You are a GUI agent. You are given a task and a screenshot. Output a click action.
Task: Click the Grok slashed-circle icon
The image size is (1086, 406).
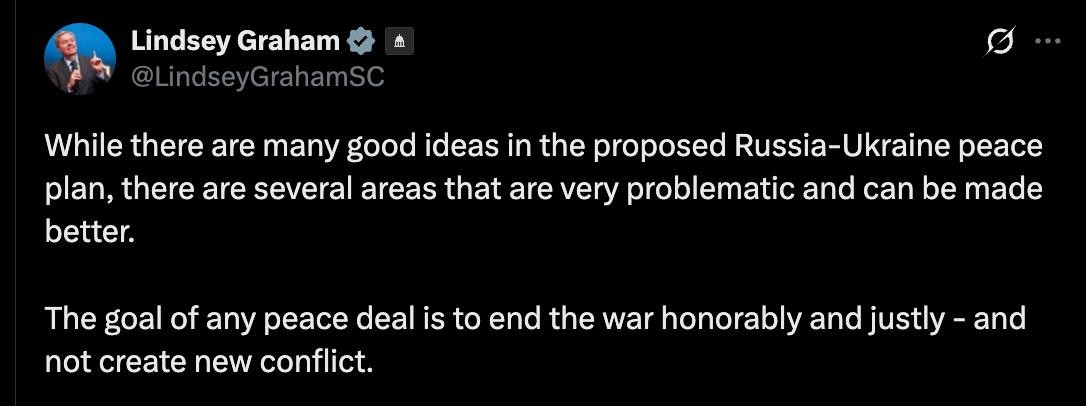[x=998, y=42]
